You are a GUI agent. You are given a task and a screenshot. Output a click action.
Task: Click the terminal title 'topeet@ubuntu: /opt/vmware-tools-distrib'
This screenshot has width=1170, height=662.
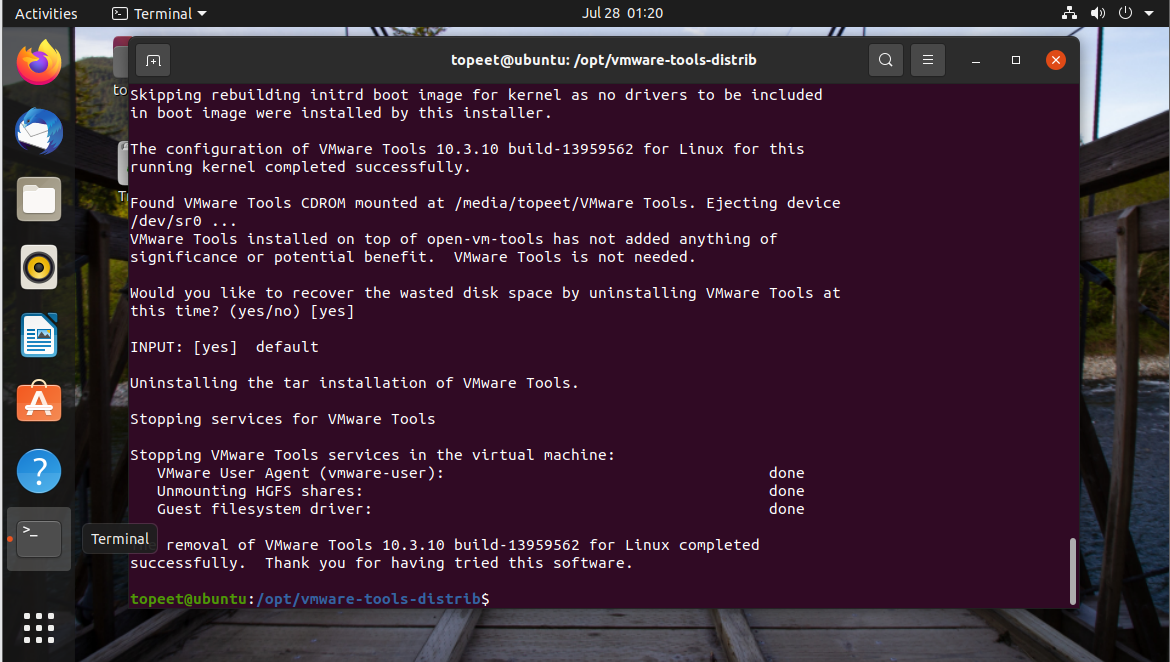pyautogui.click(x=604, y=60)
